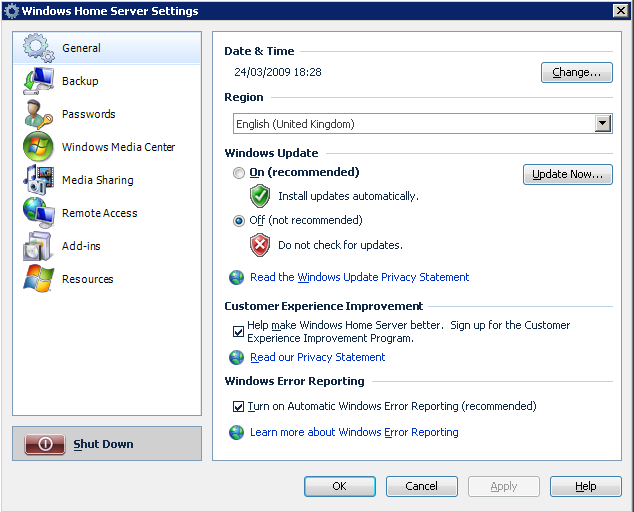Click the Update Now... button

pos(568,174)
